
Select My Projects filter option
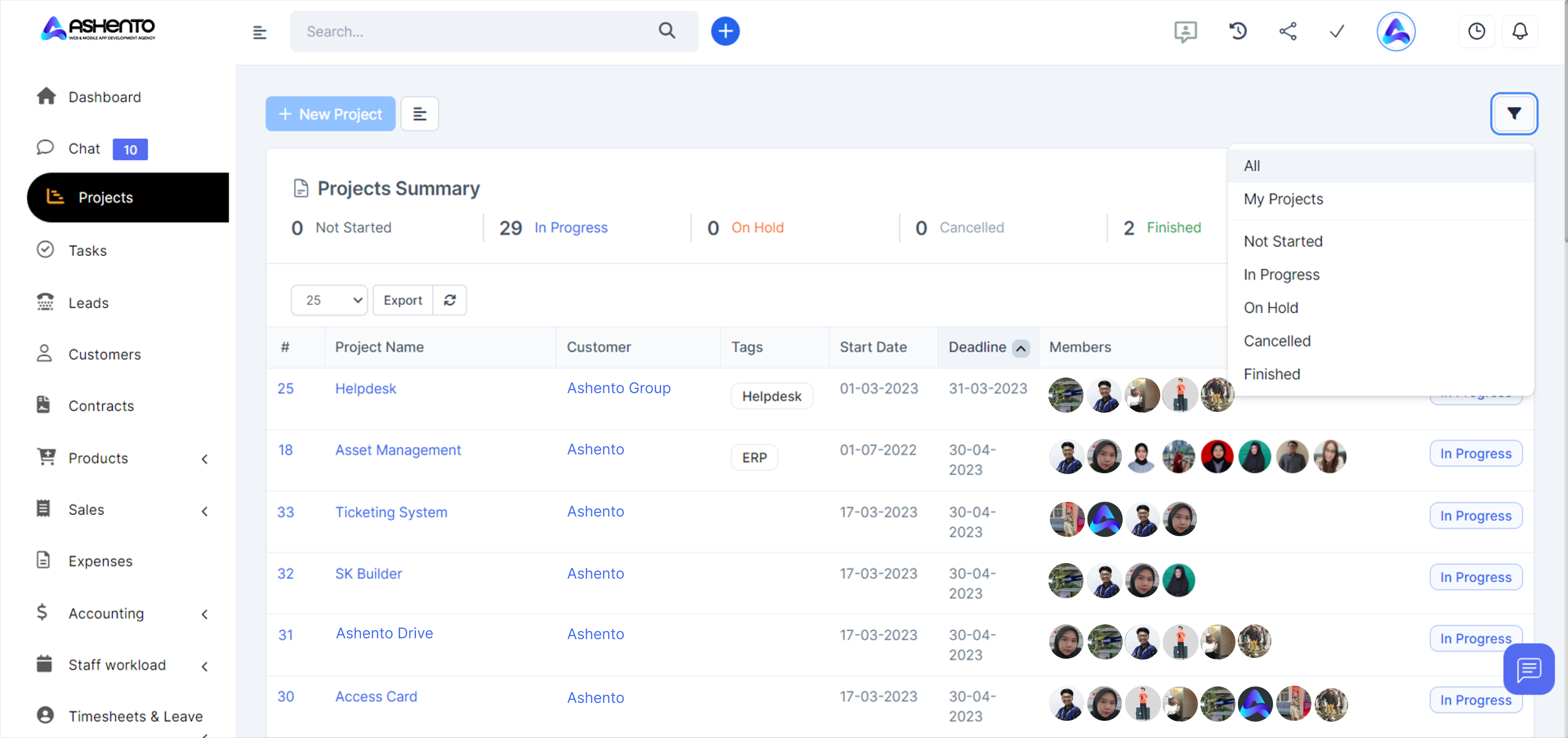[1380, 199]
